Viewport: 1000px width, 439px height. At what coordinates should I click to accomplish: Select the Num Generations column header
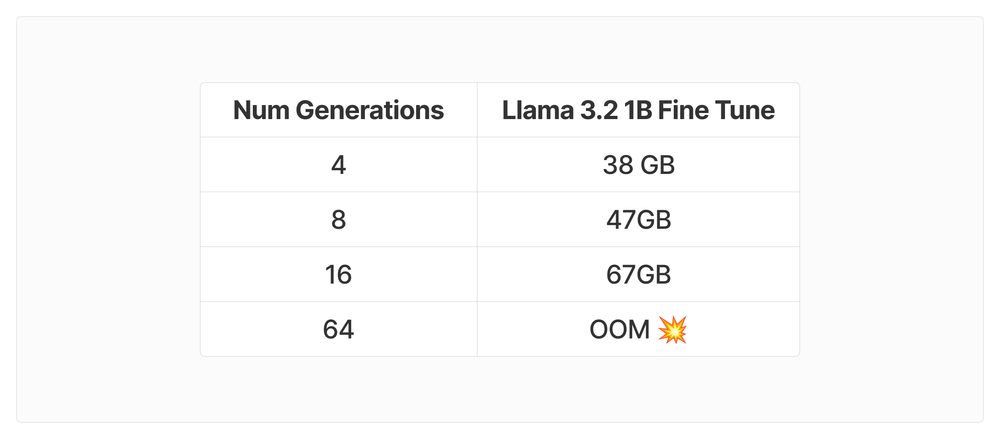point(338,110)
